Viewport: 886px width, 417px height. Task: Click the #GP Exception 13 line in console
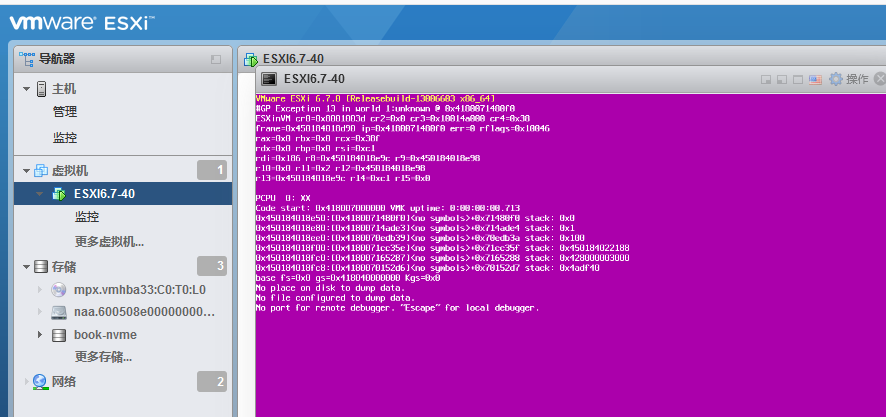pos(385,108)
